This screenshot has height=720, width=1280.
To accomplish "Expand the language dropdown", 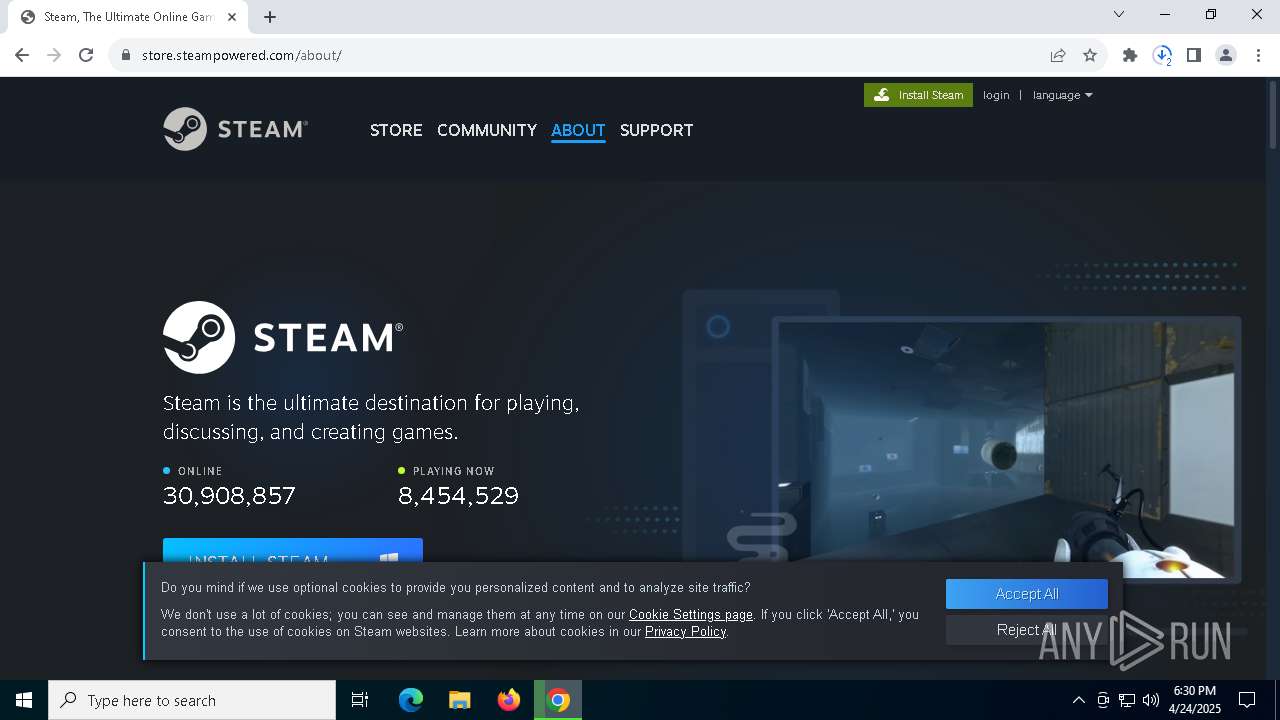I will tap(1062, 95).
